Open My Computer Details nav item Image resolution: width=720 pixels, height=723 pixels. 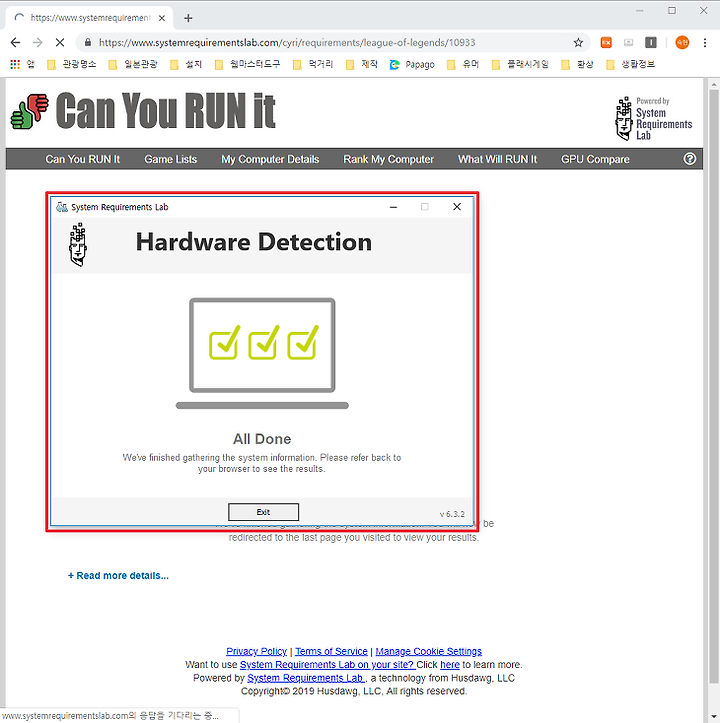click(270, 159)
